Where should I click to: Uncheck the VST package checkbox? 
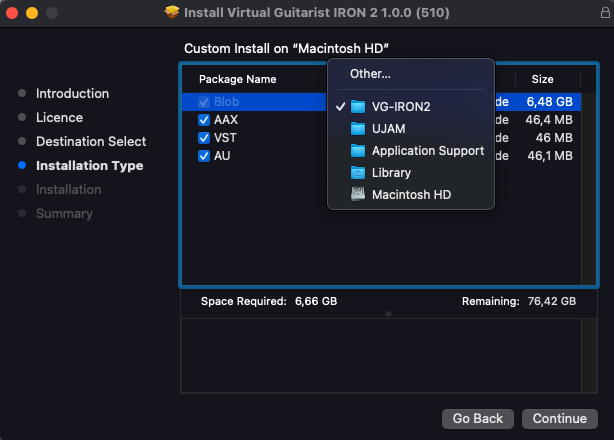[x=204, y=138]
